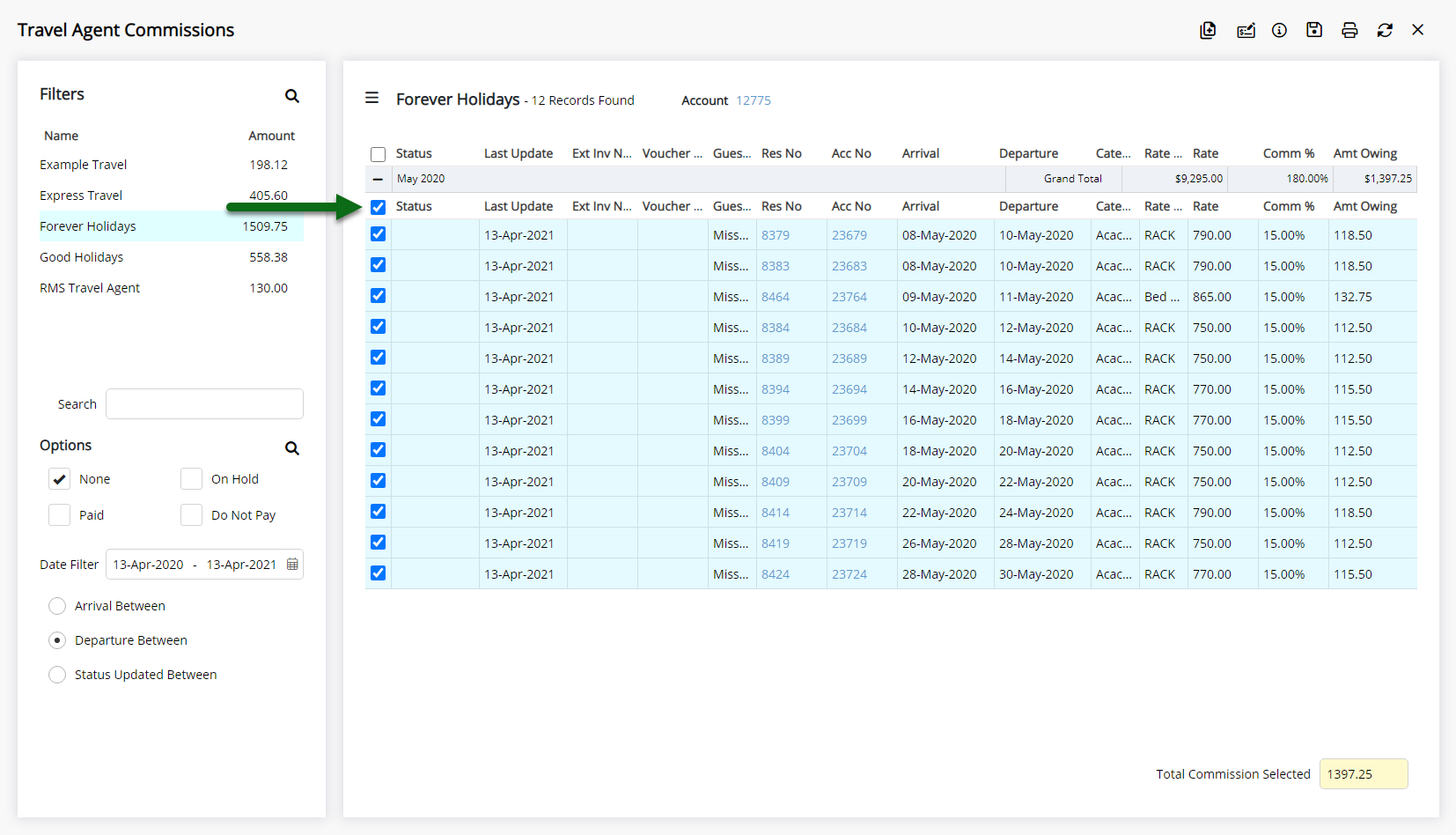Uncheck the row for reservation 8379
The height and width of the screenshot is (835, 1456).
[379, 234]
